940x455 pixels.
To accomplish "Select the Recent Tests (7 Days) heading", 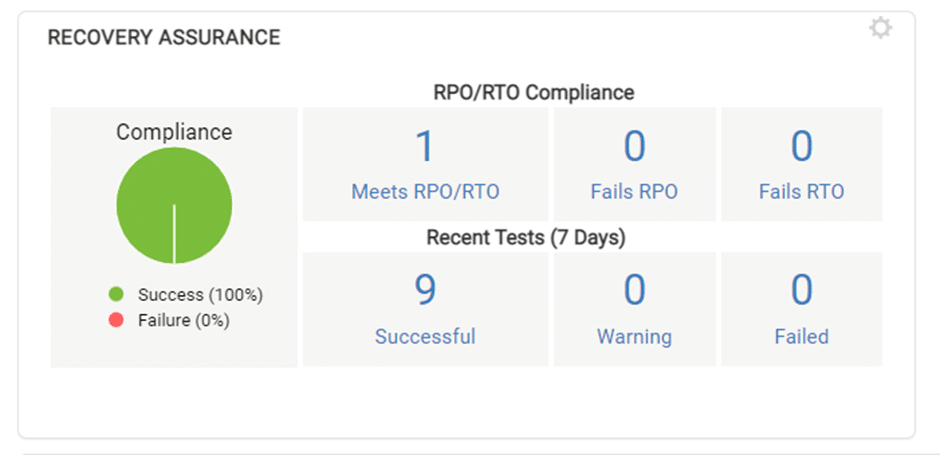I will (x=526, y=238).
